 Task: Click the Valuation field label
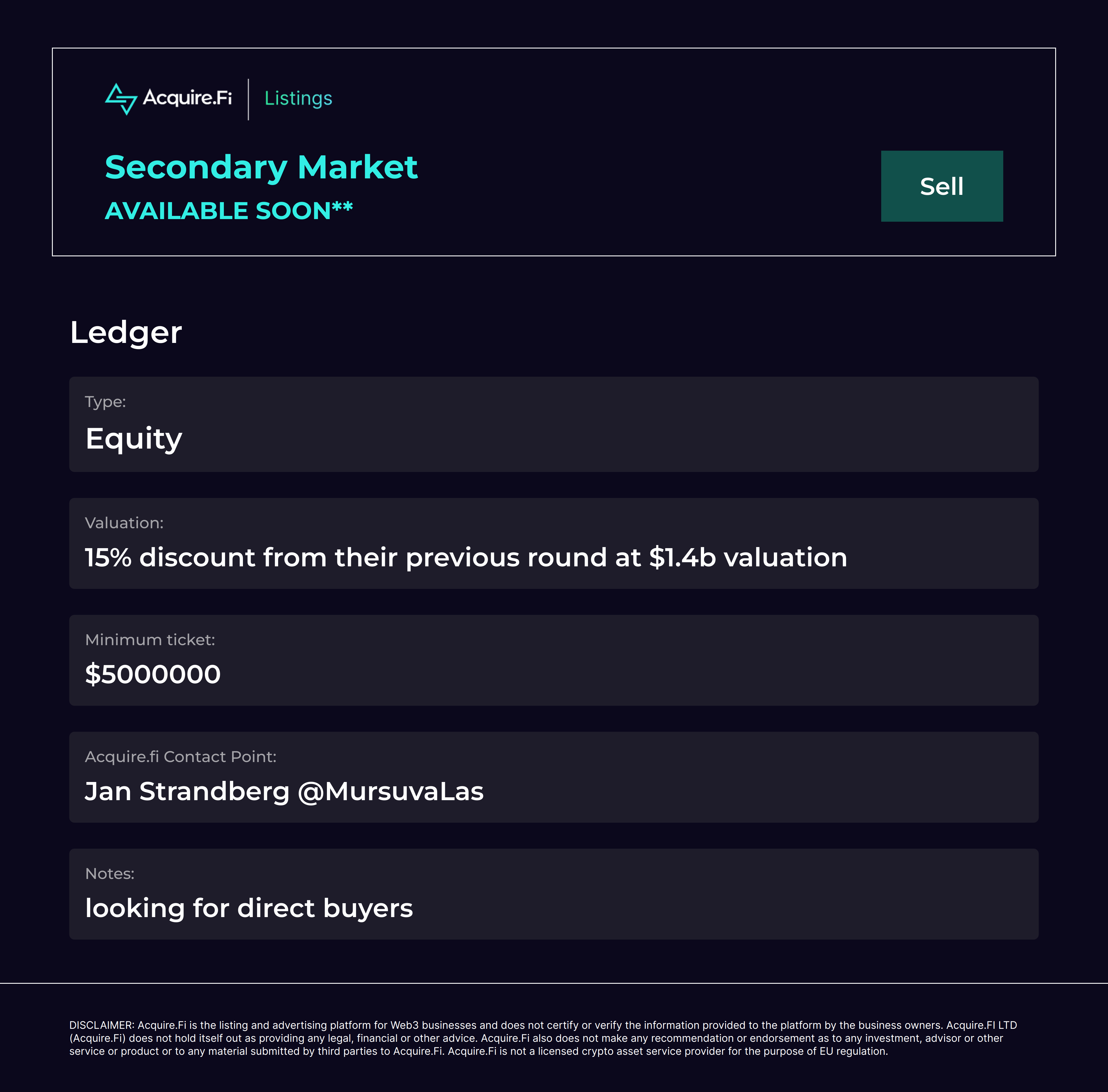(x=124, y=522)
